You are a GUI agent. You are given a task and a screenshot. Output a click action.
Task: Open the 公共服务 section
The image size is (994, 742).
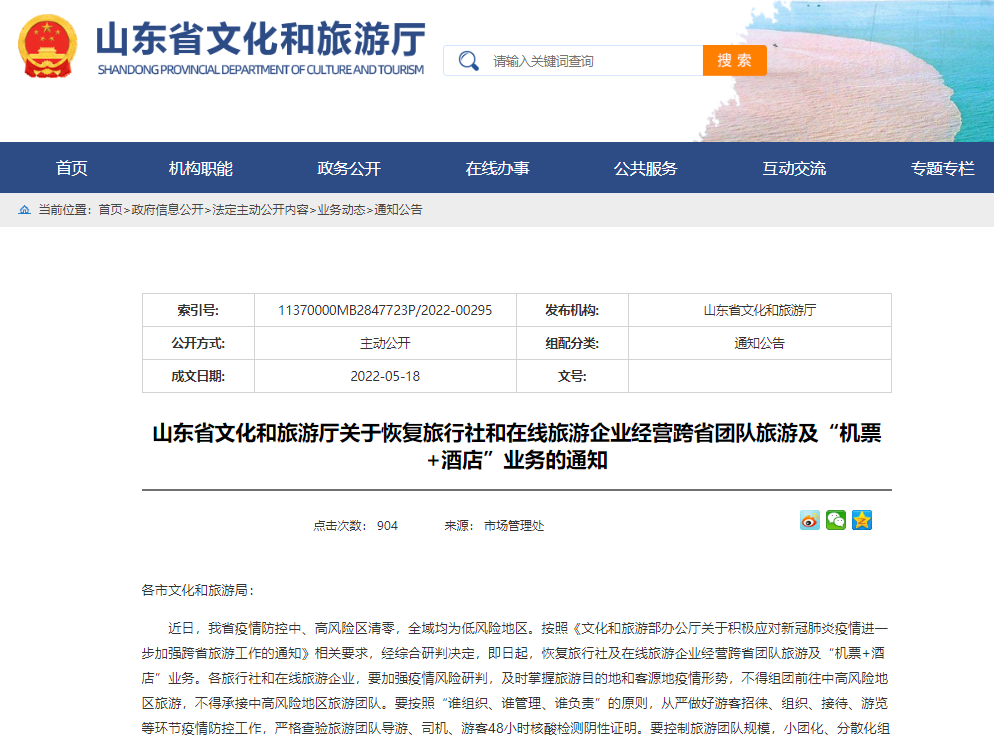coord(648,167)
